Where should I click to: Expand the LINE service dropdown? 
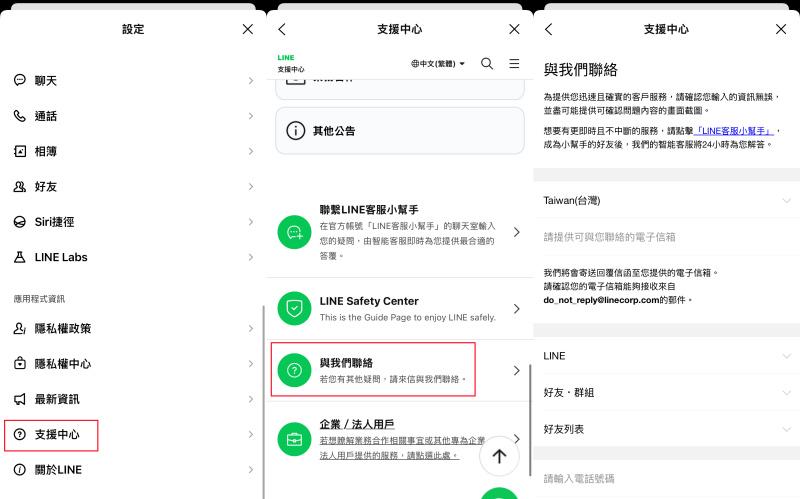666,356
